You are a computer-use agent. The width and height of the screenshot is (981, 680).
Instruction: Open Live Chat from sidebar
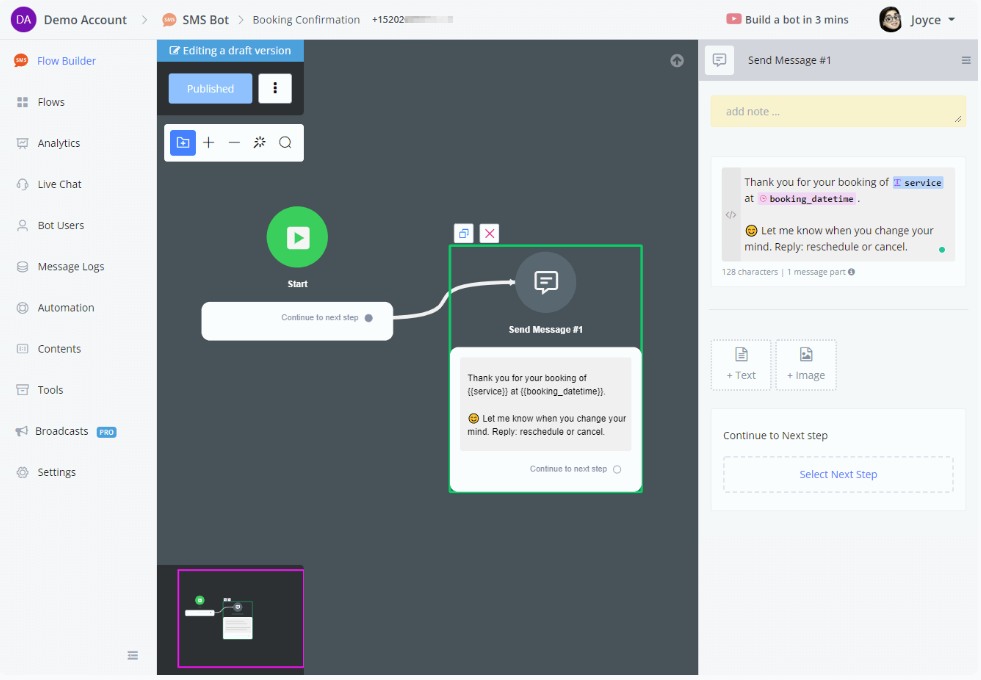[x=49, y=185]
